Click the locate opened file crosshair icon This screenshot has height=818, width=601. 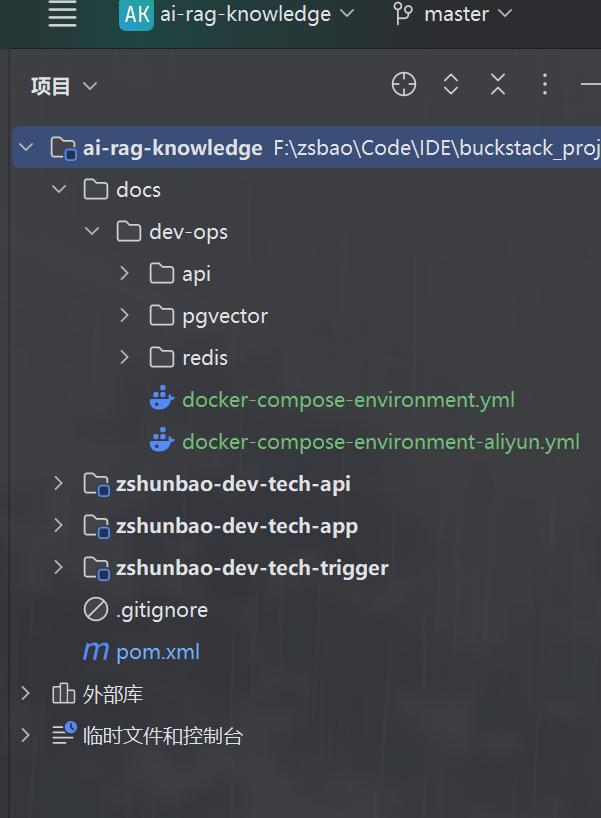click(x=404, y=85)
